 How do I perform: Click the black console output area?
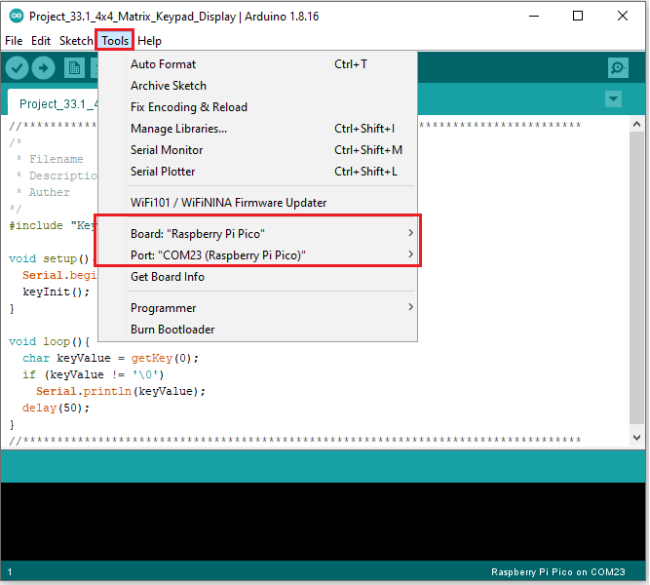(323, 522)
